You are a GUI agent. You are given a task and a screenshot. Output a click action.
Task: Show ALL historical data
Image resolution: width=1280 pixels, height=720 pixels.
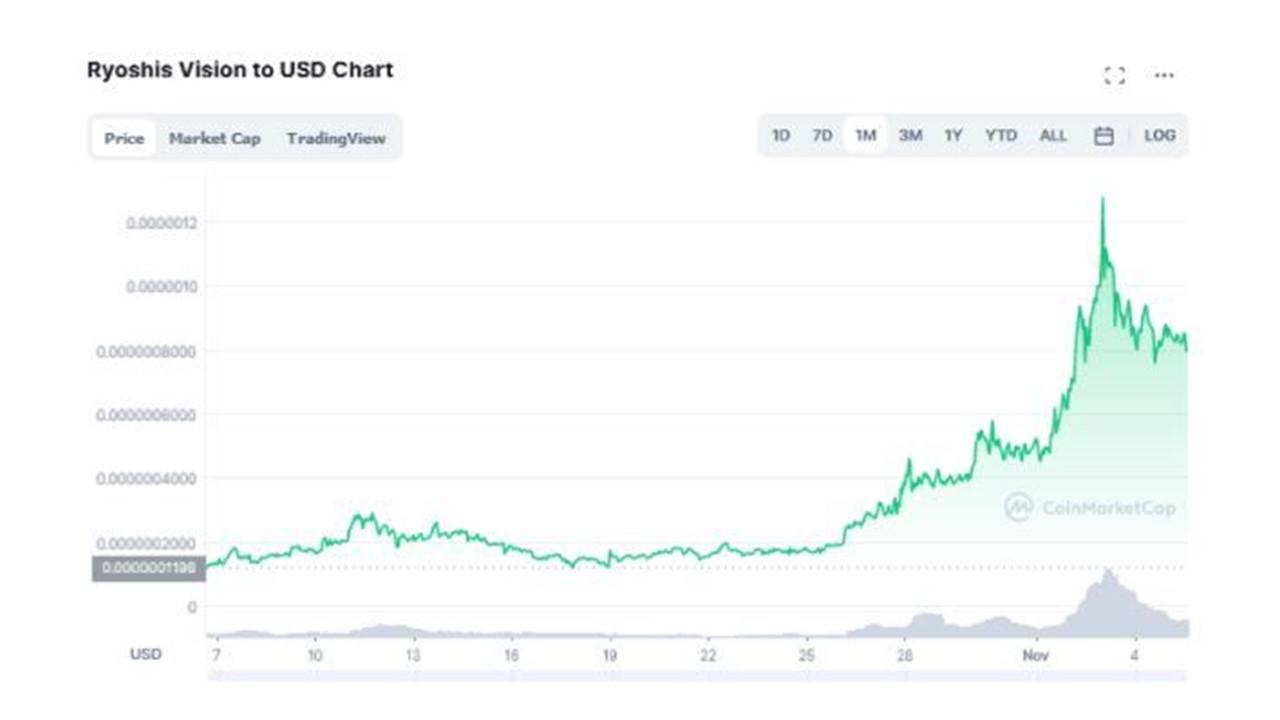point(1053,135)
